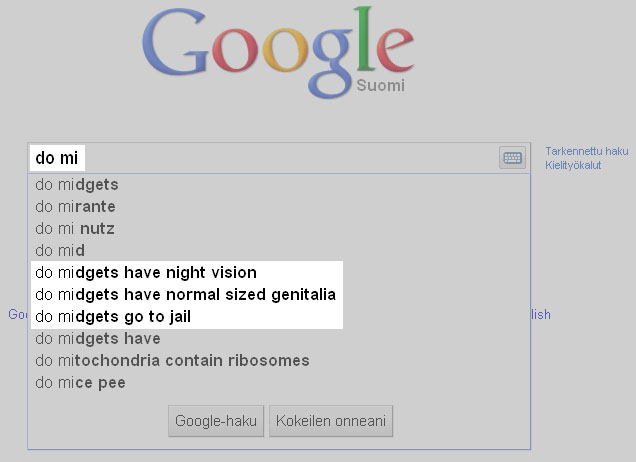Image resolution: width=636 pixels, height=462 pixels.
Task: Click the partially hidden English link
Action: pos(541,314)
